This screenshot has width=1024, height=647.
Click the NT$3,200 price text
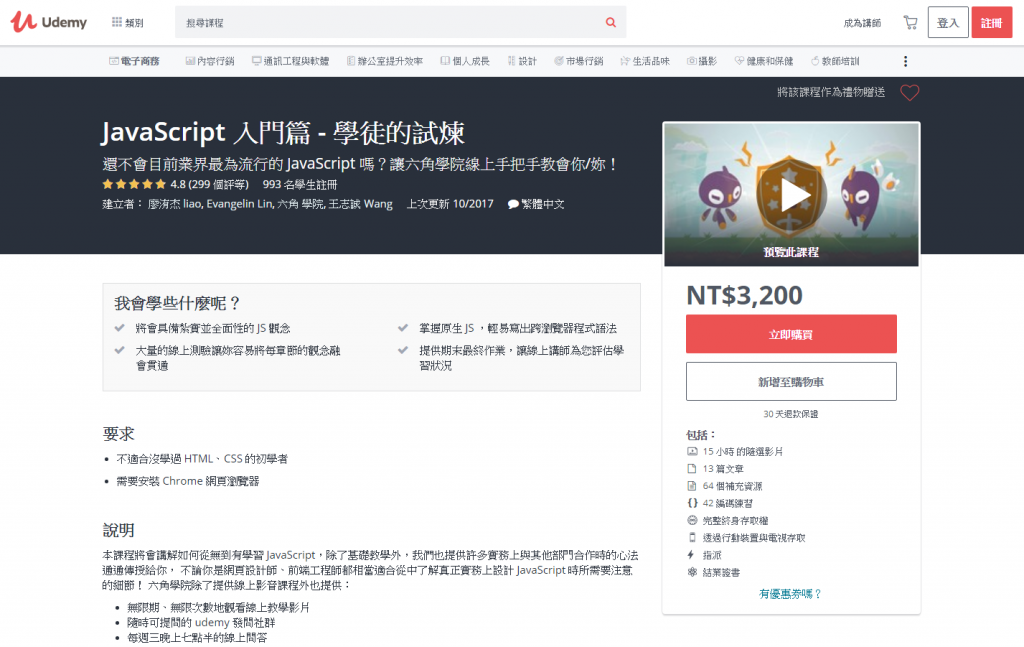pyautogui.click(x=744, y=296)
